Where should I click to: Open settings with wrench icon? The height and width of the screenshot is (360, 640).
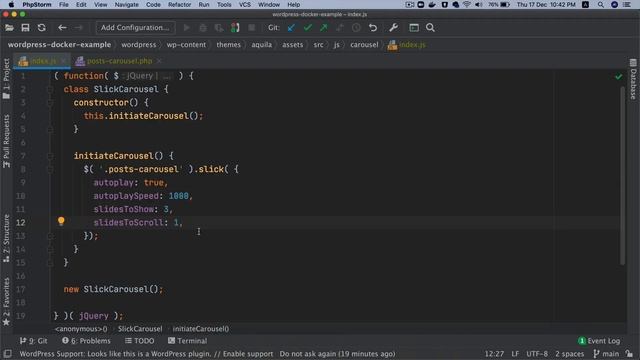[393, 28]
